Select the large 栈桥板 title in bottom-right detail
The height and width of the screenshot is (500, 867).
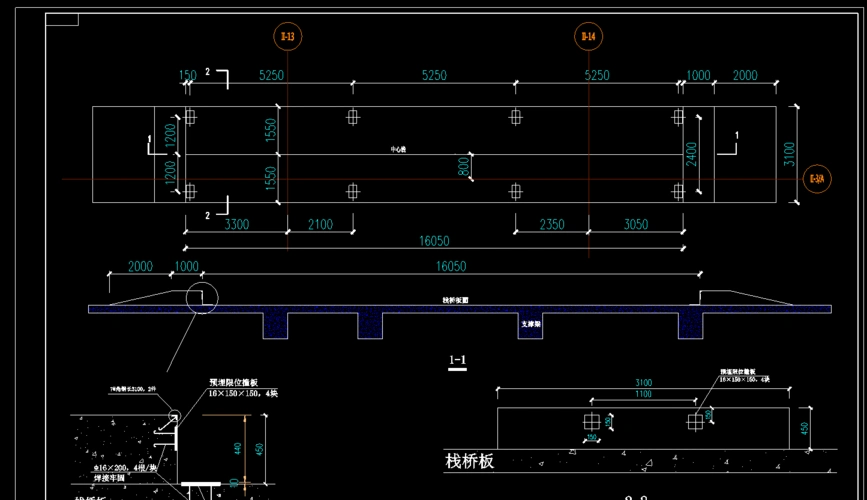click(470, 461)
